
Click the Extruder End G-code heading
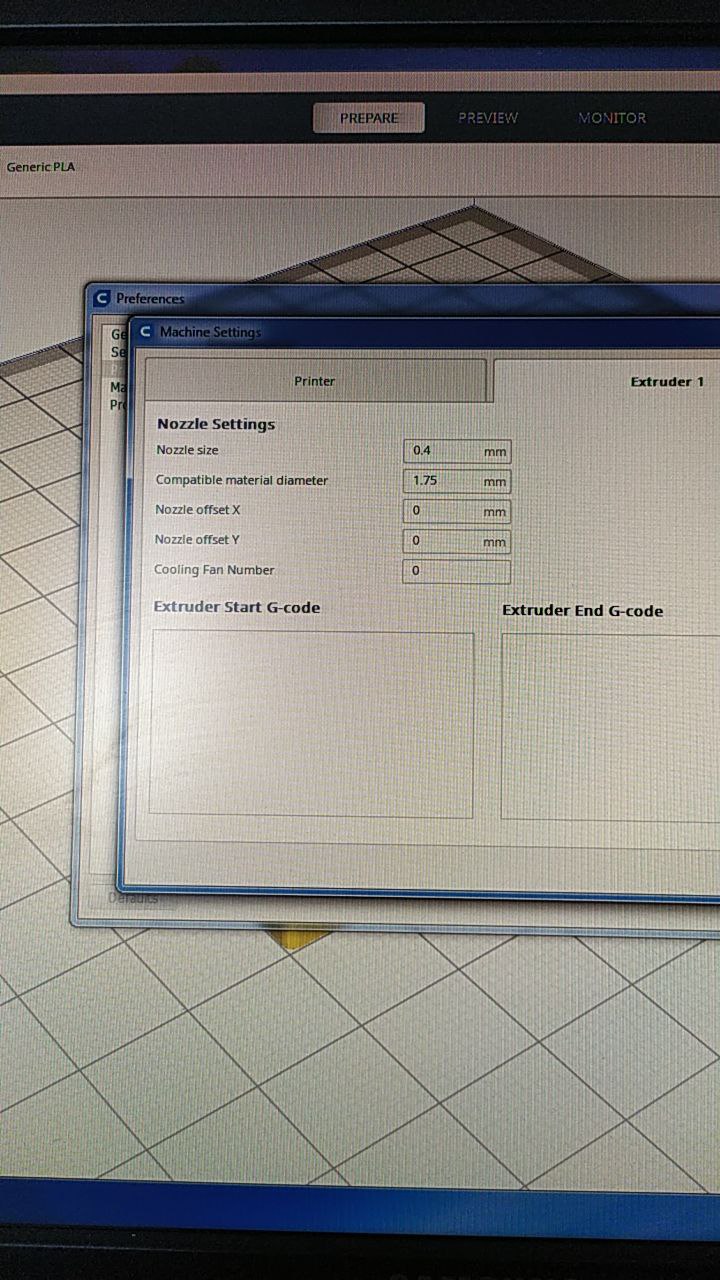pos(582,611)
